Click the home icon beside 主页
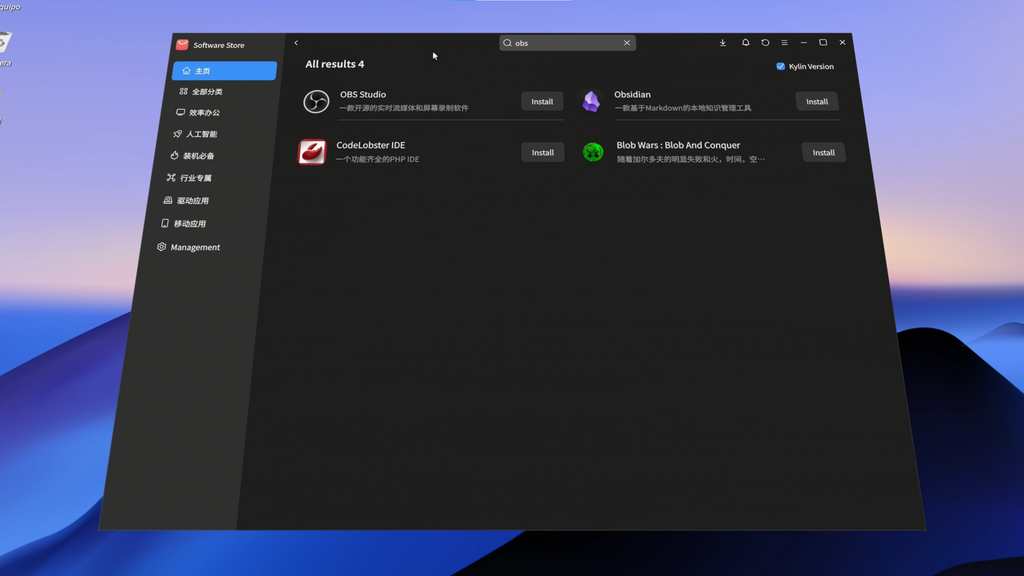This screenshot has height=576, width=1024. pyautogui.click(x=186, y=71)
